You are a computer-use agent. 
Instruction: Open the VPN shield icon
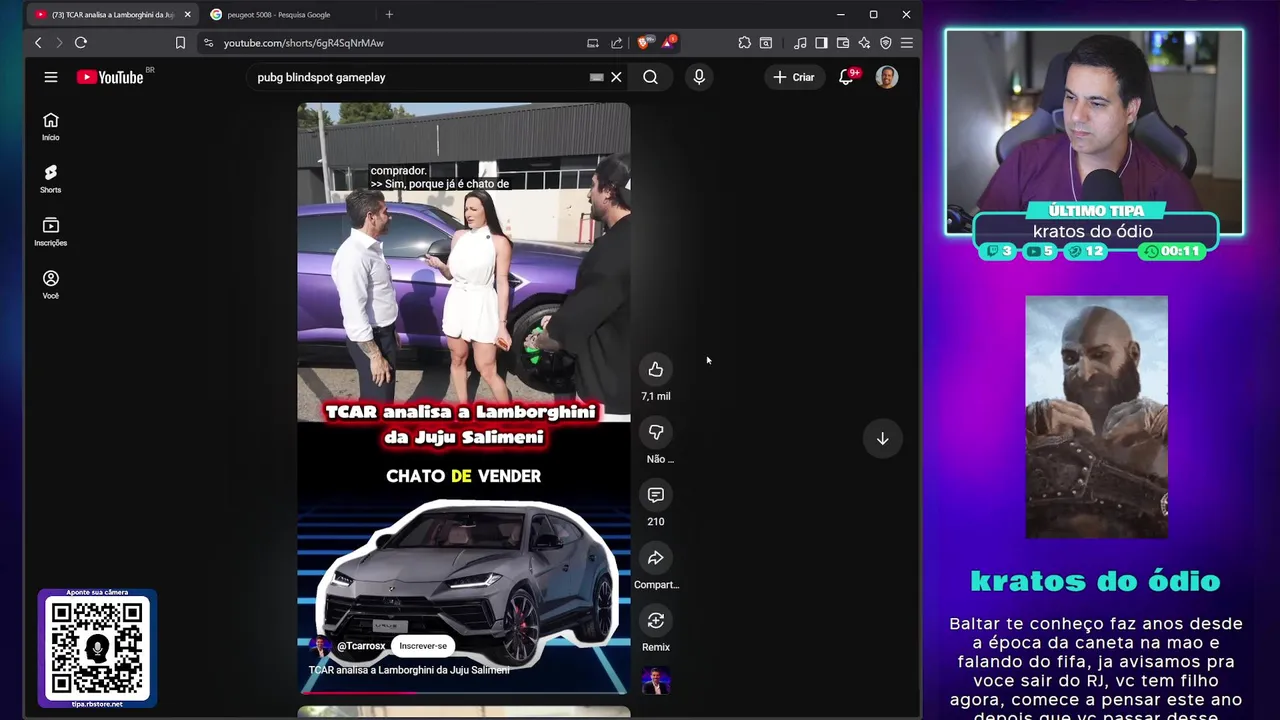885,43
